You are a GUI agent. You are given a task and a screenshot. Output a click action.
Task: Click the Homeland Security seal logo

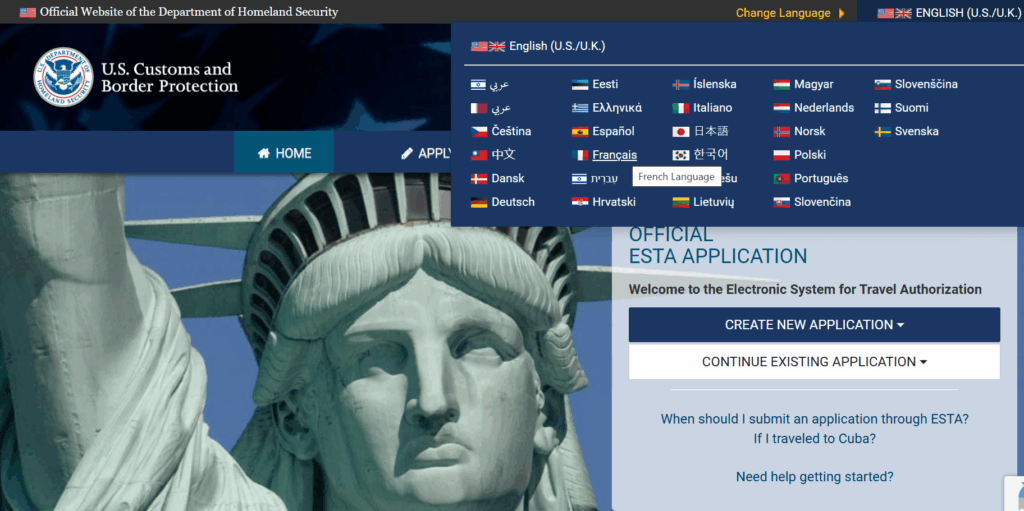pyautogui.click(x=63, y=77)
